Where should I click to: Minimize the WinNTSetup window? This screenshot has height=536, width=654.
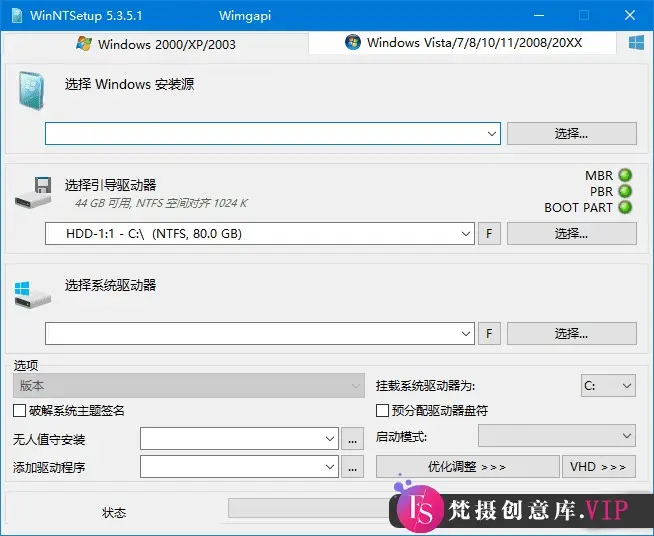(539, 15)
